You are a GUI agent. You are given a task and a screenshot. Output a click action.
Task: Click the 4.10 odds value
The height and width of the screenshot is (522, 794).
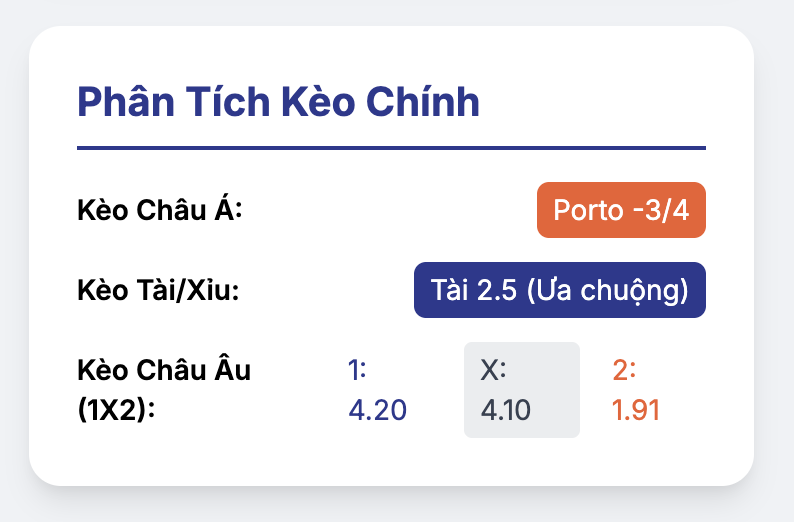[505, 410]
